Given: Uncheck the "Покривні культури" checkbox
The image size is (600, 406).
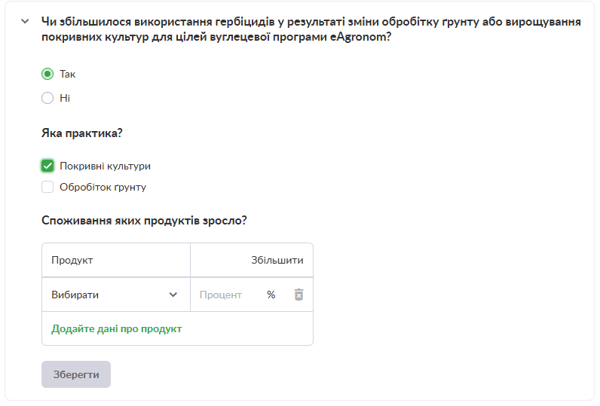Looking at the screenshot, I should pos(47,166).
